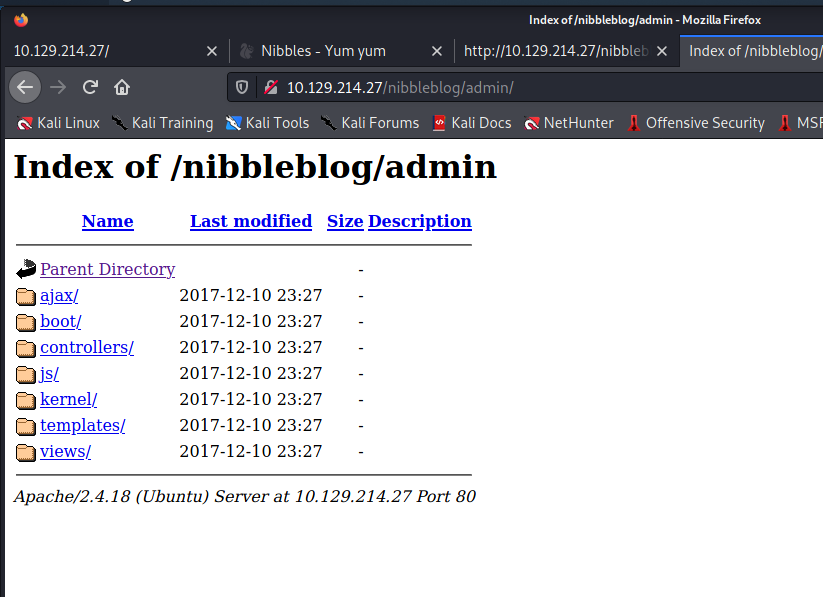Viewport: 823px width, 597px height.
Task: Click the kernel/ folder icon
Action: [26, 399]
